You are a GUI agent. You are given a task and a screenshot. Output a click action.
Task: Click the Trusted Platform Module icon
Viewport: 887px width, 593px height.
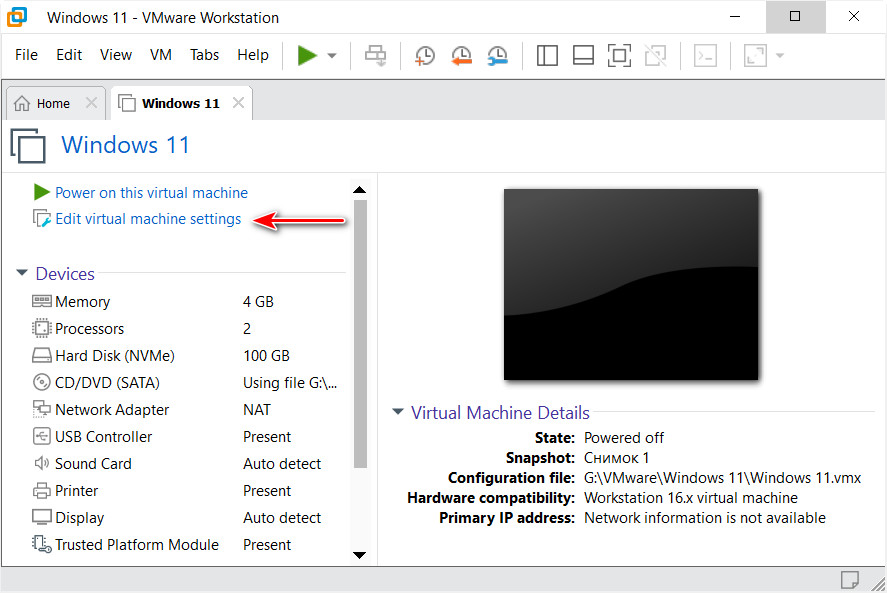[x=42, y=544]
